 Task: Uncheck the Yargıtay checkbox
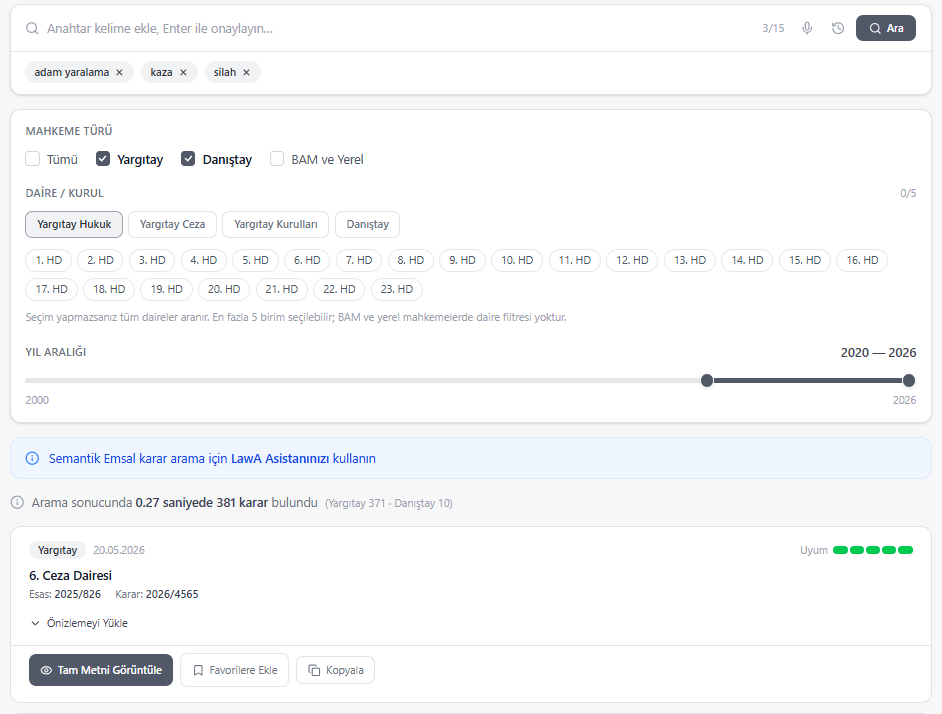click(x=103, y=159)
